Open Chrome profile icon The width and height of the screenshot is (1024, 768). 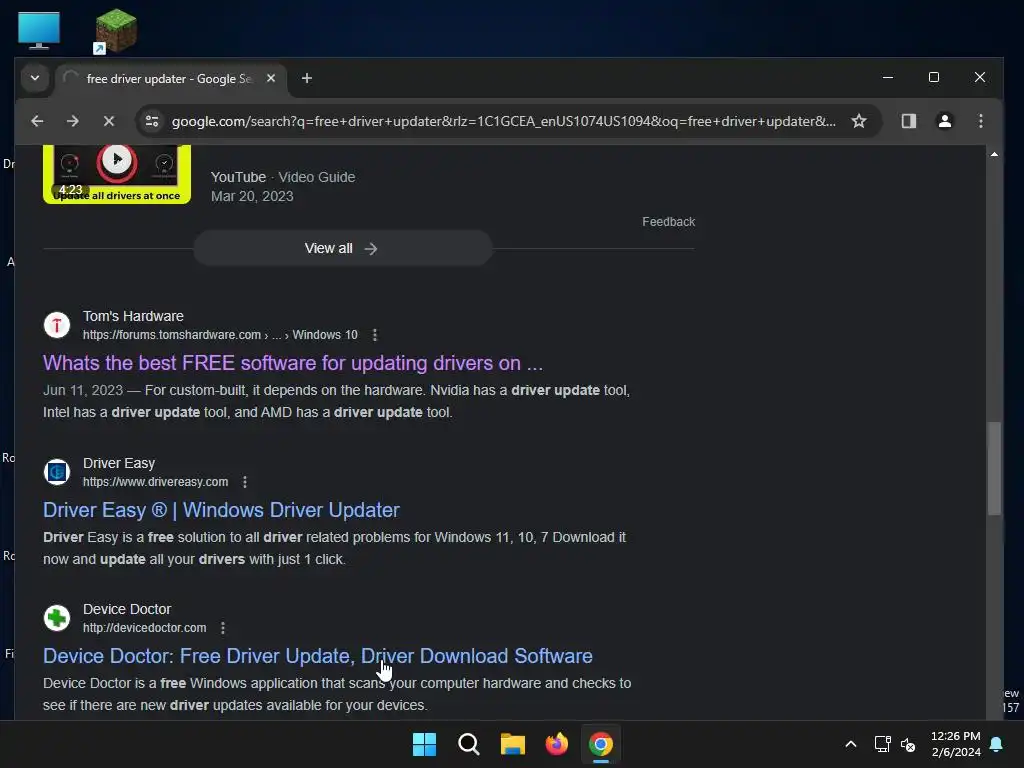tap(944, 121)
